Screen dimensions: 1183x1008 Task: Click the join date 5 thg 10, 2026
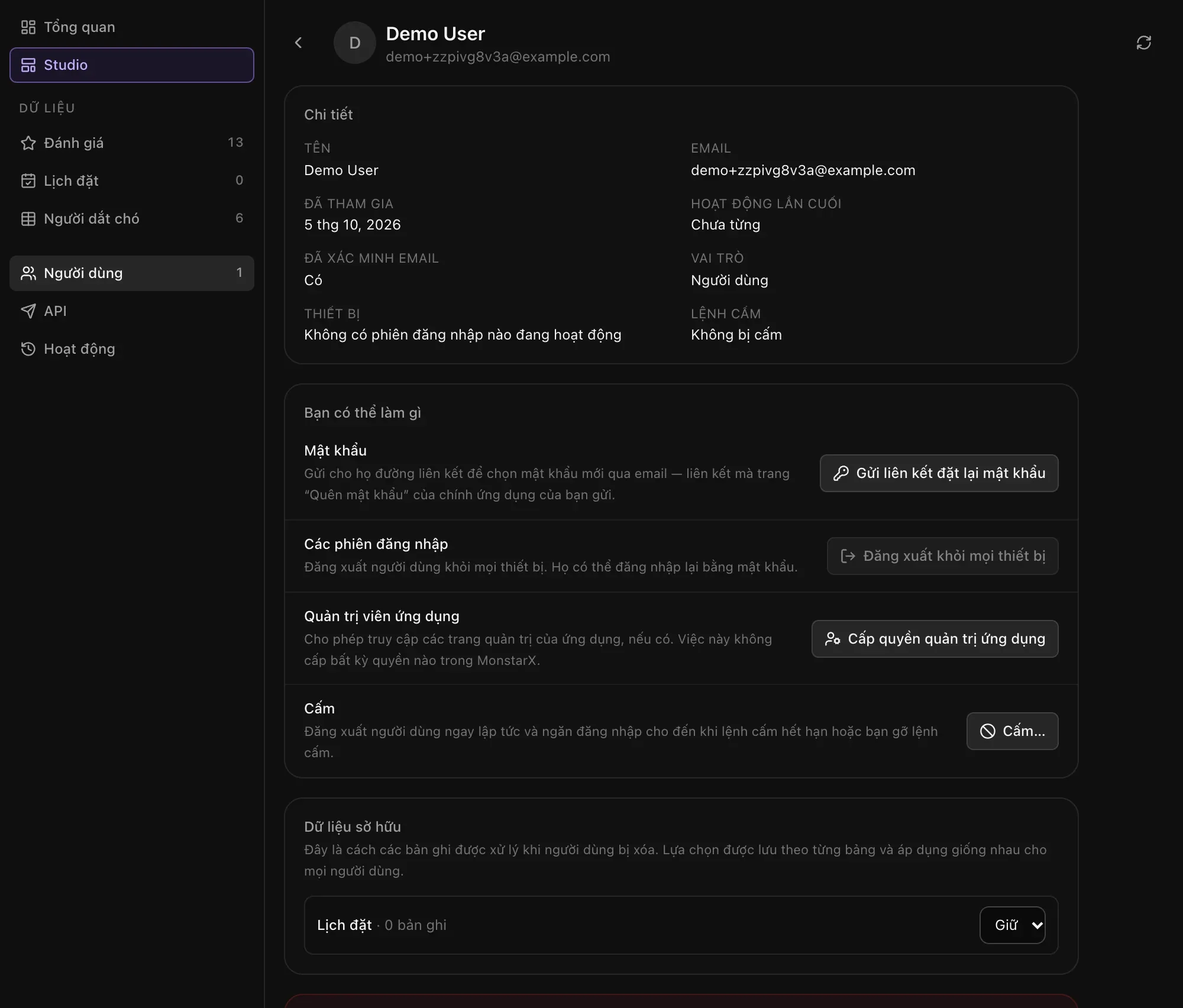[x=352, y=225]
